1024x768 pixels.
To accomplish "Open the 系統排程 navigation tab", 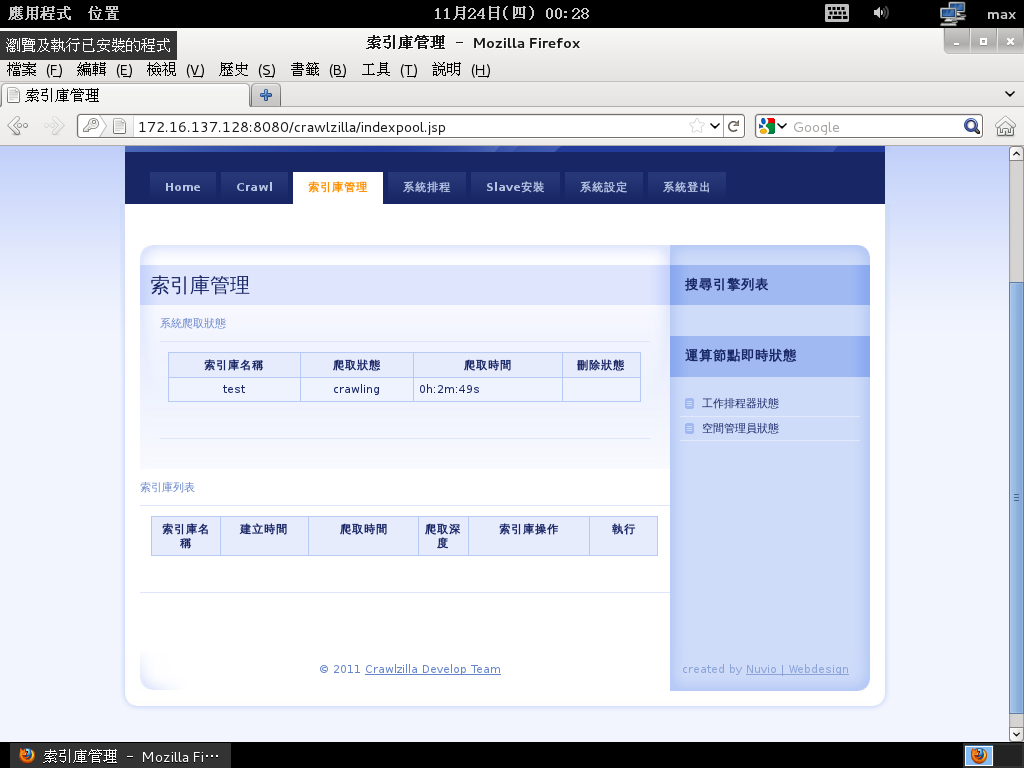I will [x=426, y=187].
